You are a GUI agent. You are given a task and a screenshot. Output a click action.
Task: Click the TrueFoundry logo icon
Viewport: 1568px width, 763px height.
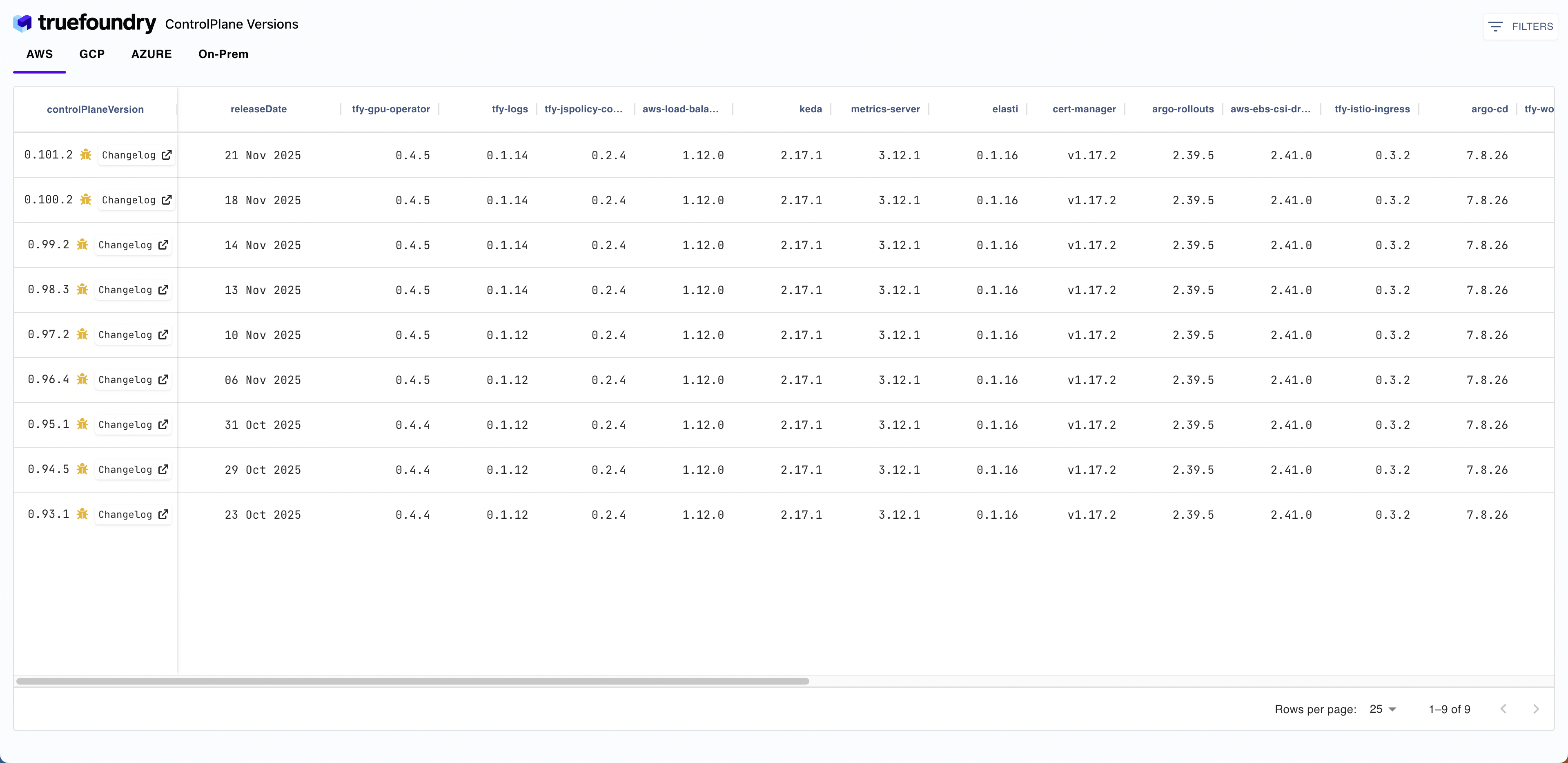coord(22,23)
